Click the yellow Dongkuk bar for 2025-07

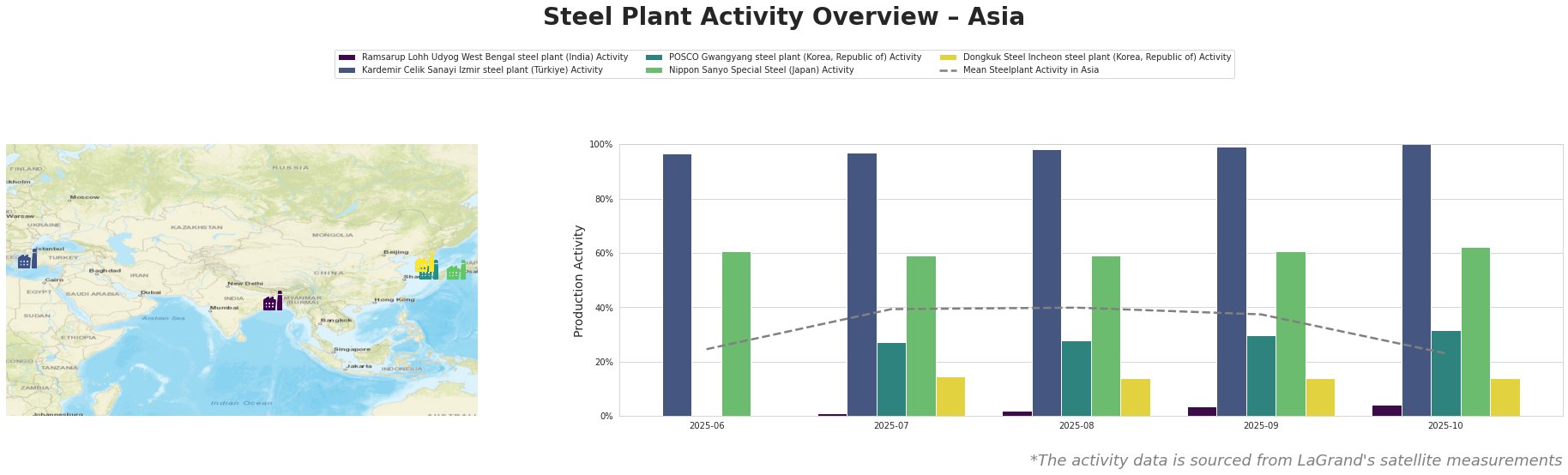point(950,396)
